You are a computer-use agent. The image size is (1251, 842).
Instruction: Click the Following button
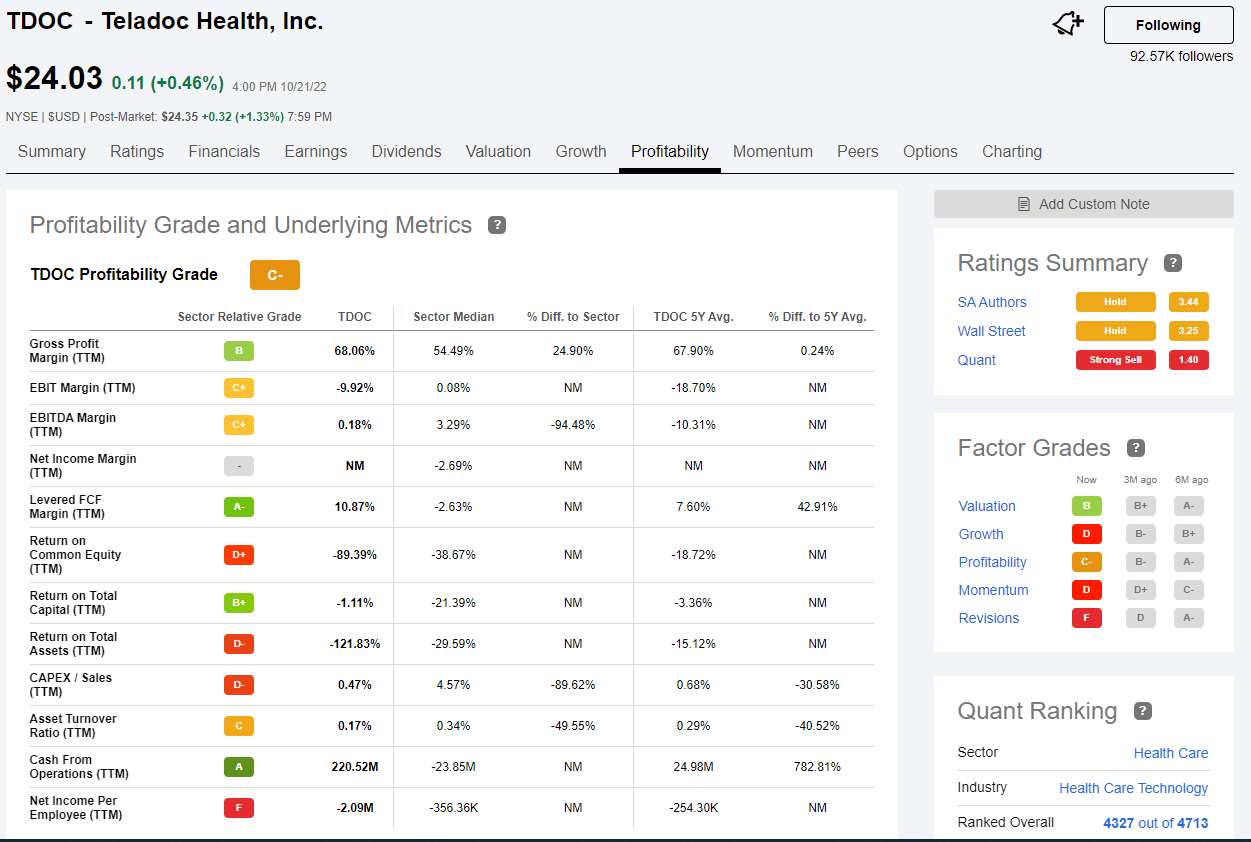(1168, 25)
